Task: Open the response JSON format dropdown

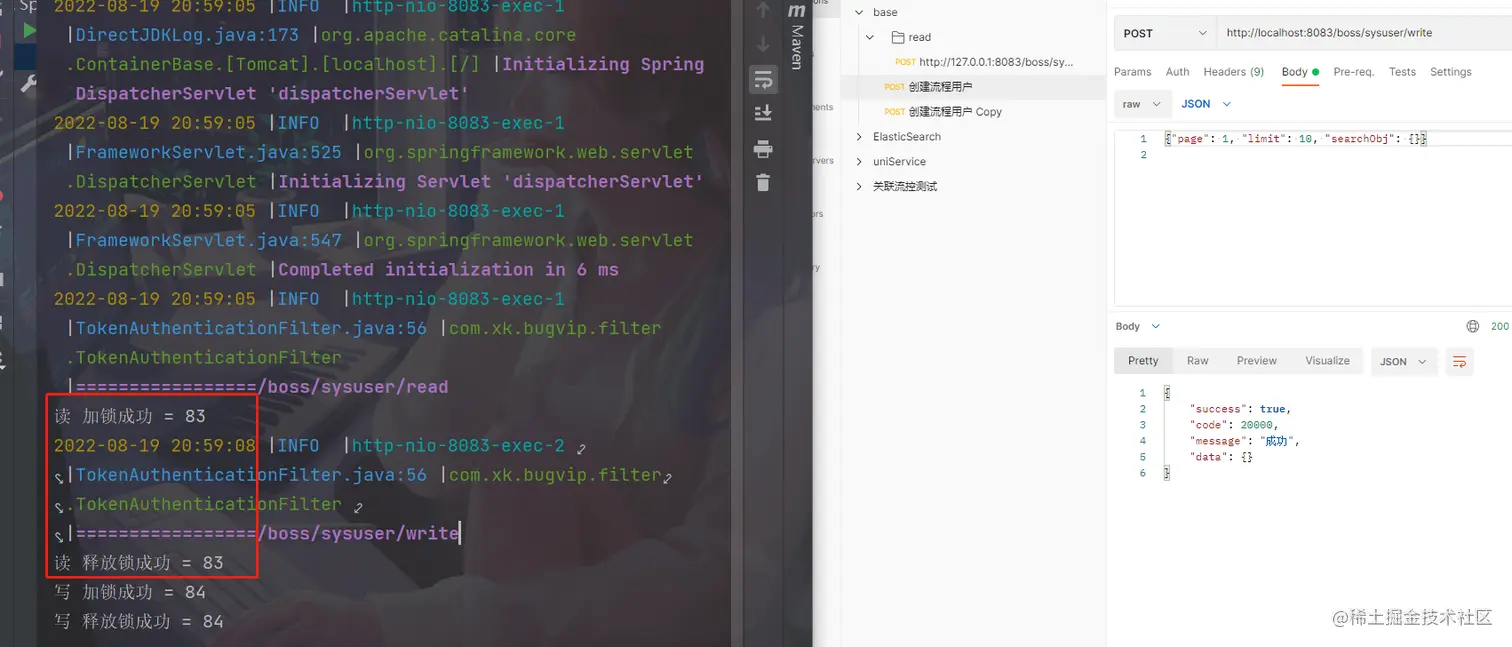Action: [x=1404, y=361]
